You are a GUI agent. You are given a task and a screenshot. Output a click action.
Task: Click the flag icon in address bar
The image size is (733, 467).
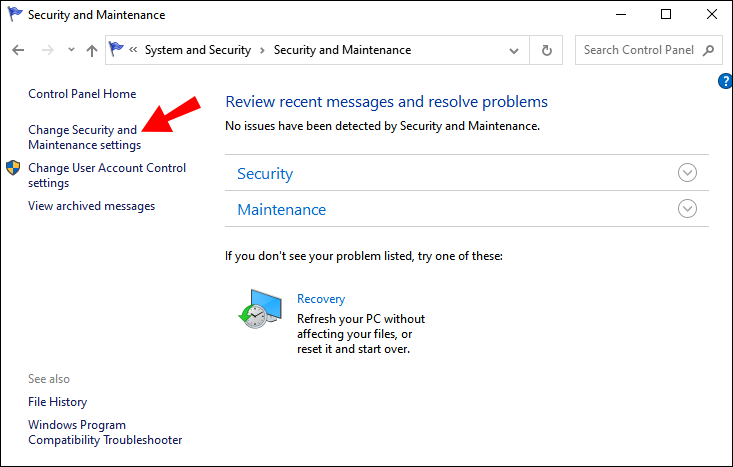coord(116,49)
